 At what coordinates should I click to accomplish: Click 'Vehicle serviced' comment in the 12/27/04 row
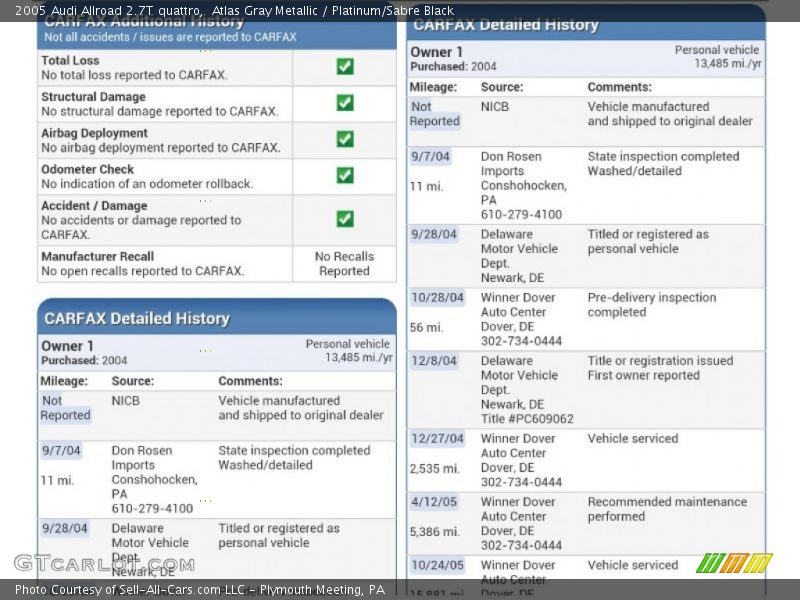[633, 438]
